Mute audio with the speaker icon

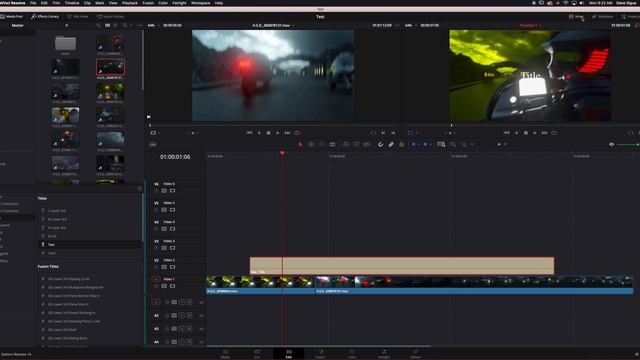[611, 144]
